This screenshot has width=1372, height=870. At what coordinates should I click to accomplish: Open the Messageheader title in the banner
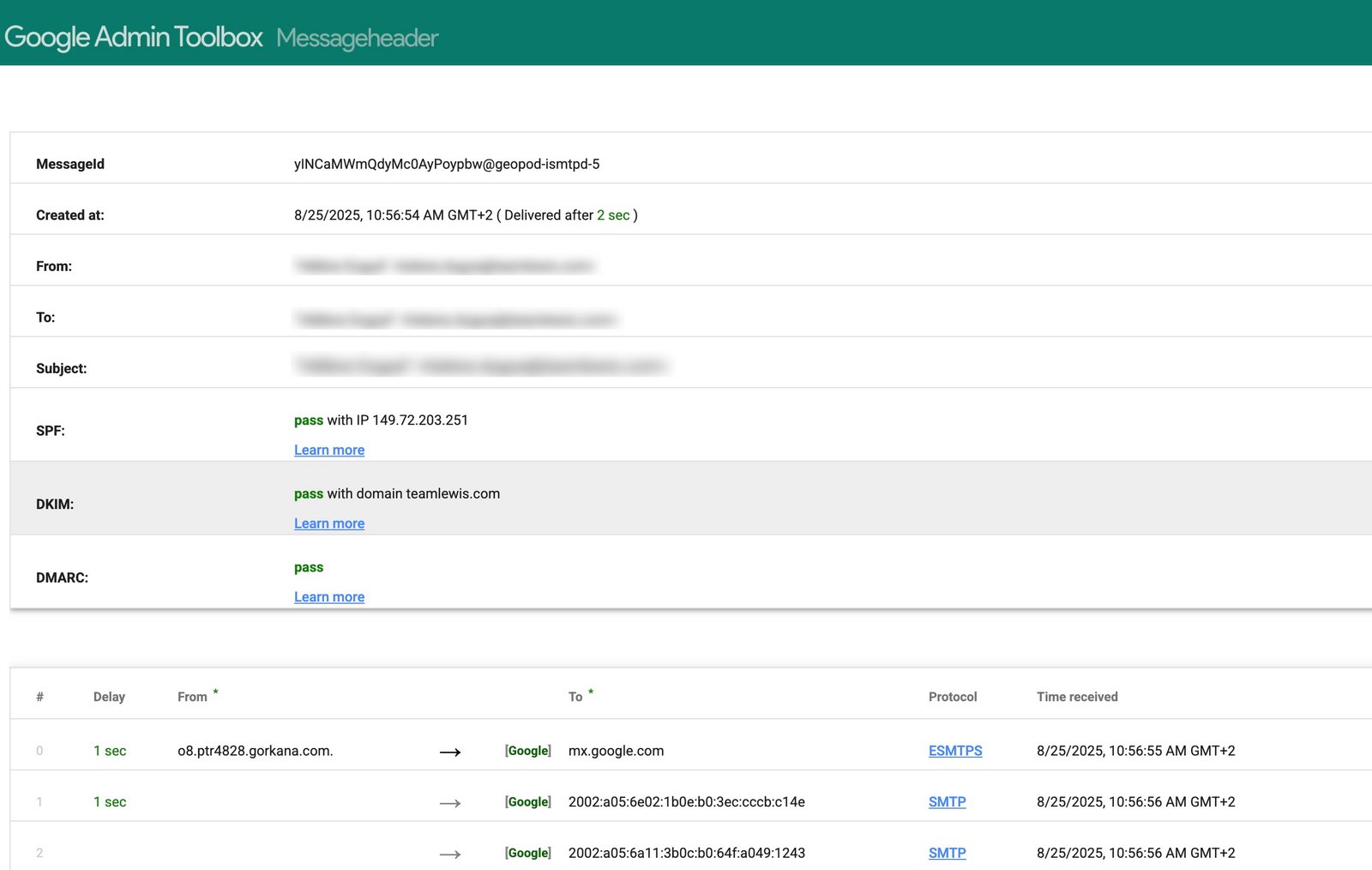coord(355,38)
